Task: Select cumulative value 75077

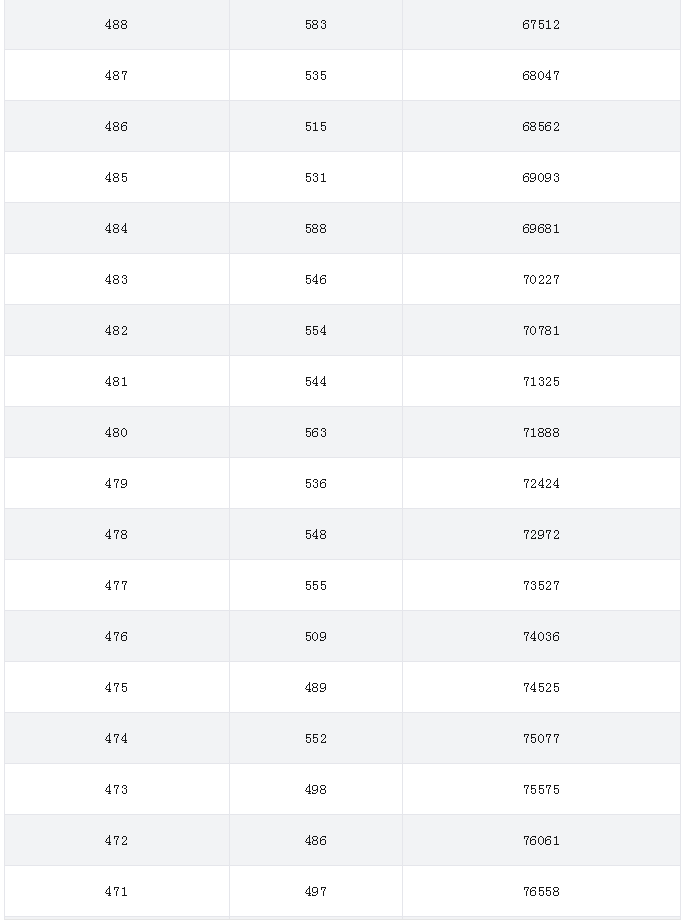Action: click(x=541, y=739)
